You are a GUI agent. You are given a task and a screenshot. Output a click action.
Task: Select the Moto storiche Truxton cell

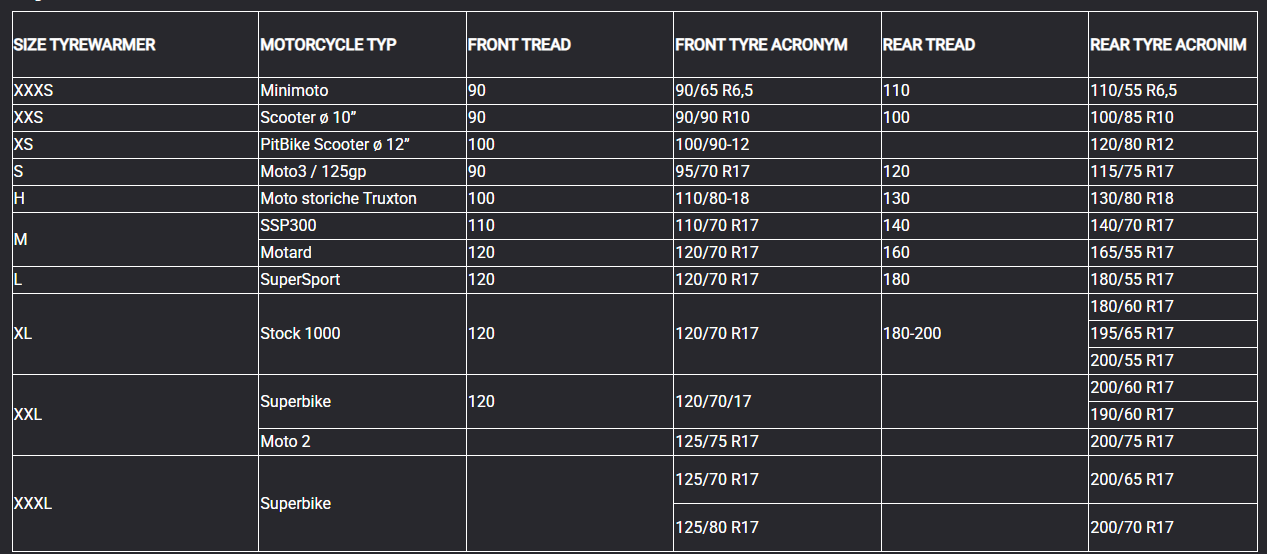338,199
